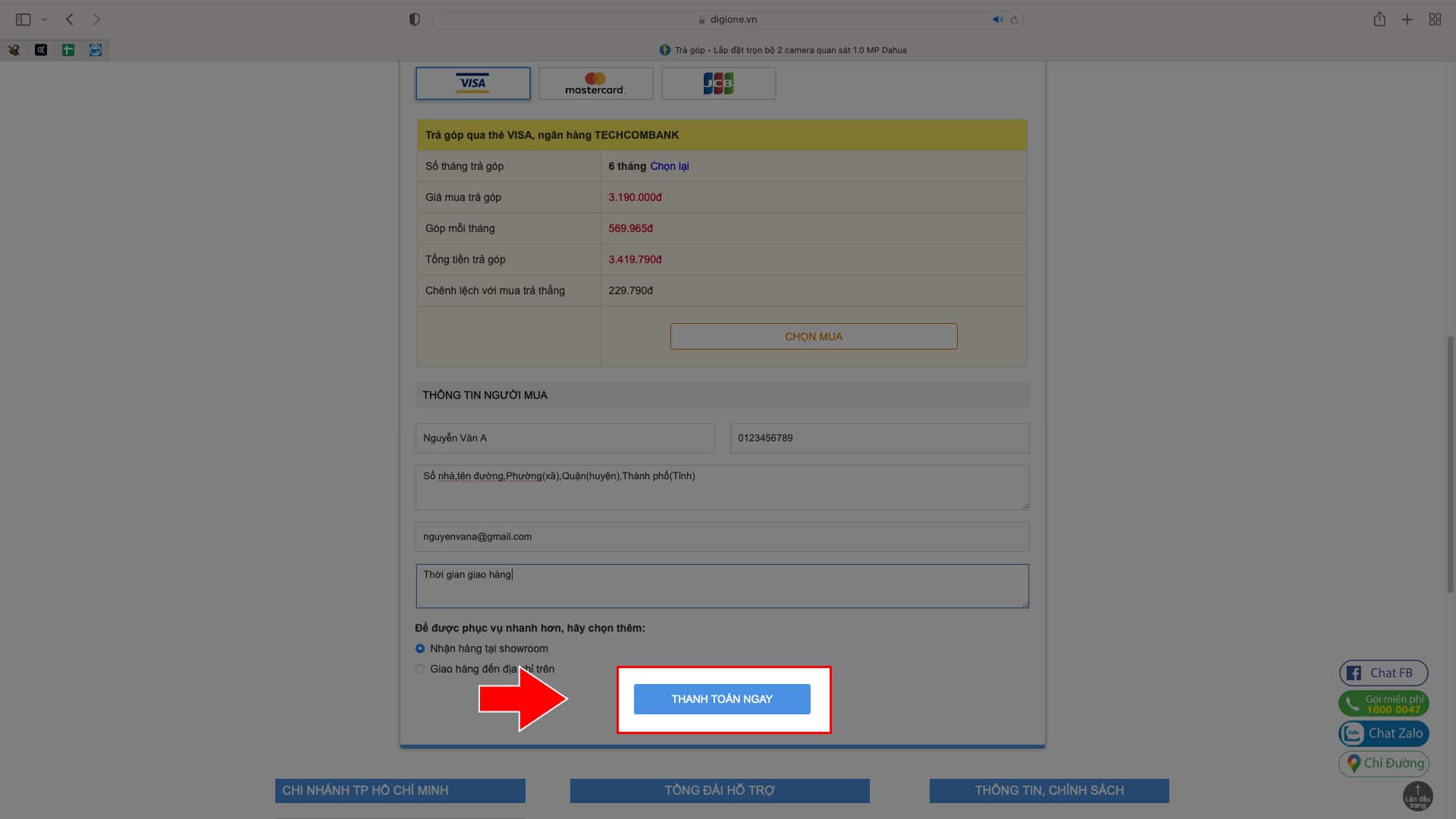Click THANH TOÁN NGAY button
Viewport: 1456px width, 819px height.
click(722, 699)
